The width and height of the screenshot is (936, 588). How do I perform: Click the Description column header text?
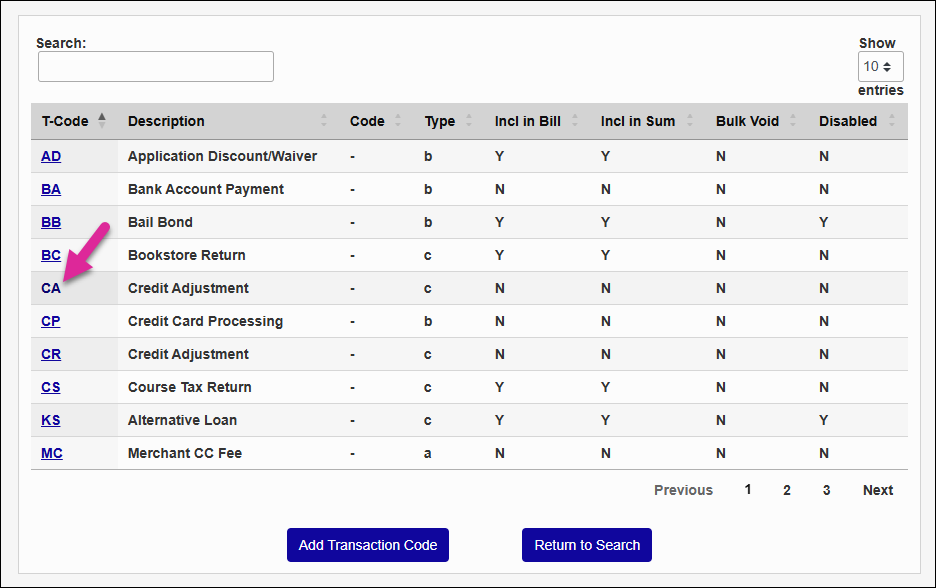(166, 121)
